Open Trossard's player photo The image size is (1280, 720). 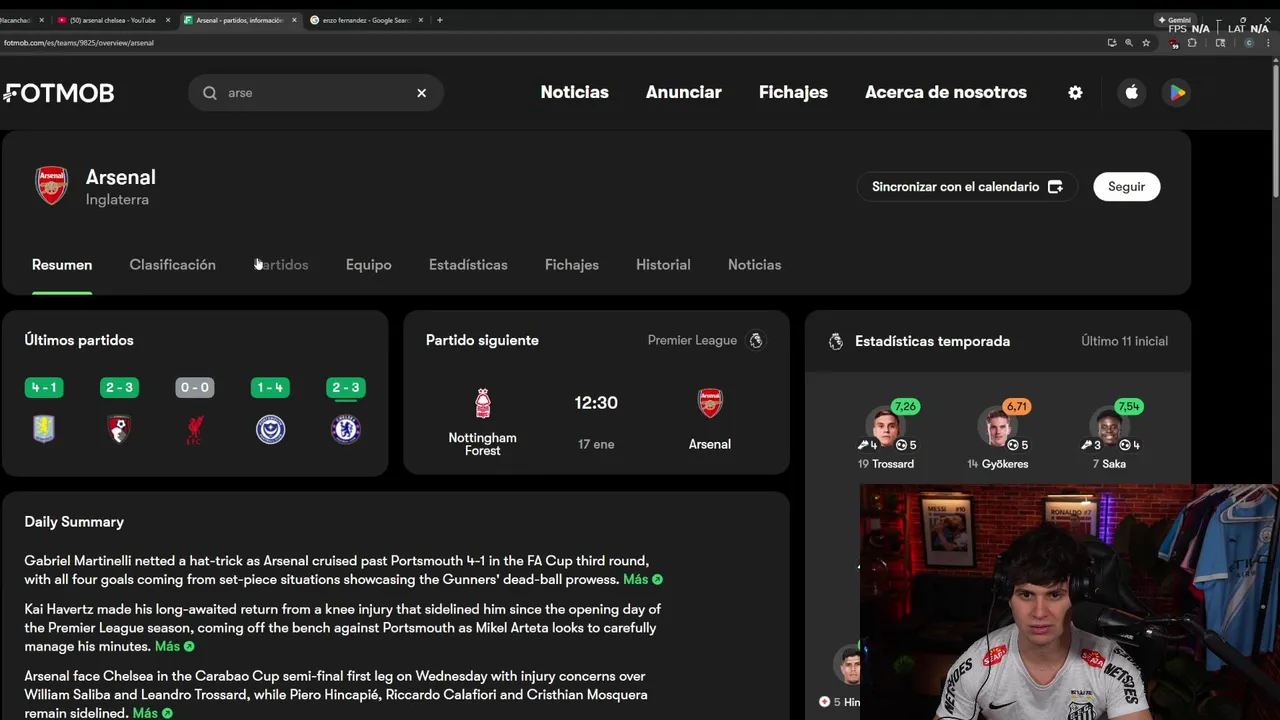click(885, 426)
